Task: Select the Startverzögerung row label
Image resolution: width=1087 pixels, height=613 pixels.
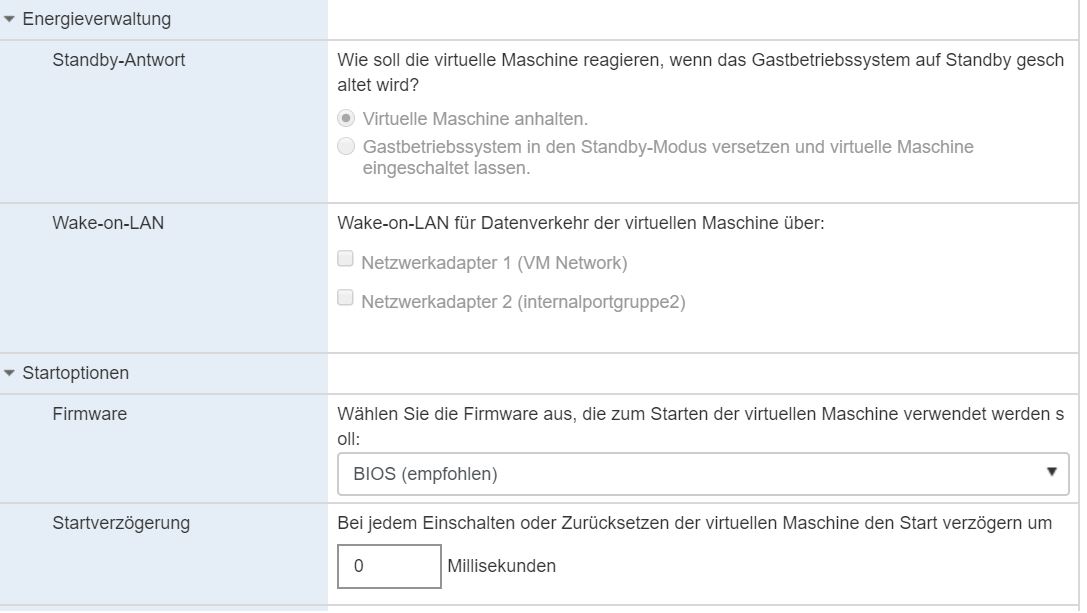Action: [x=121, y=523]
